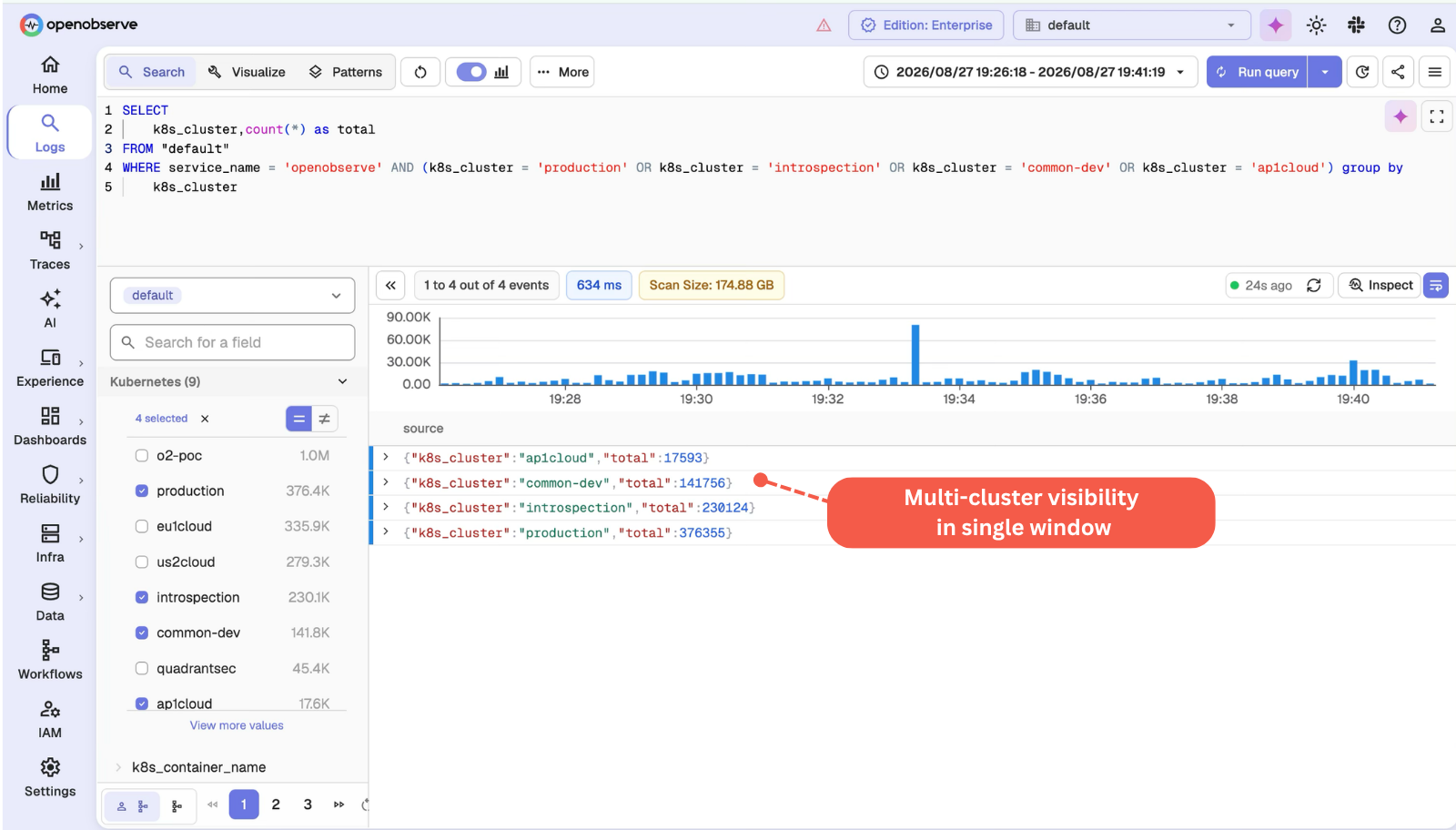1456x830 pixels.
Task: Open the IAM section
Action: click(x=50, y=719)
